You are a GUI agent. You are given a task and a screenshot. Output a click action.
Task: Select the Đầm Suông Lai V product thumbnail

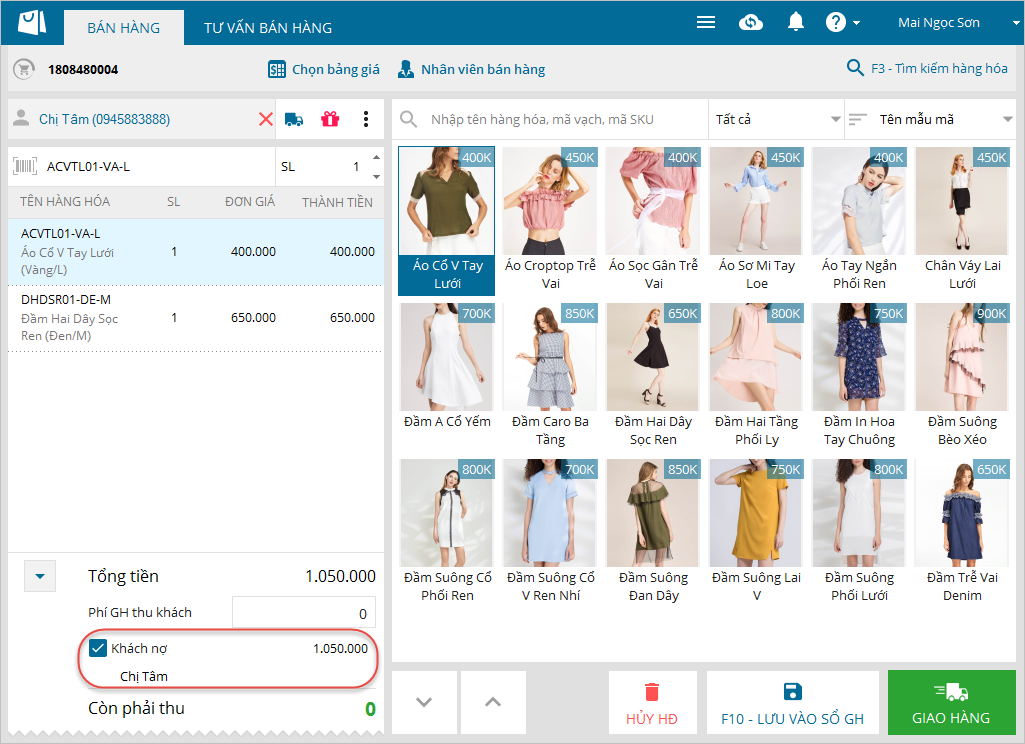pyautogui.click(x=756, y=531)
